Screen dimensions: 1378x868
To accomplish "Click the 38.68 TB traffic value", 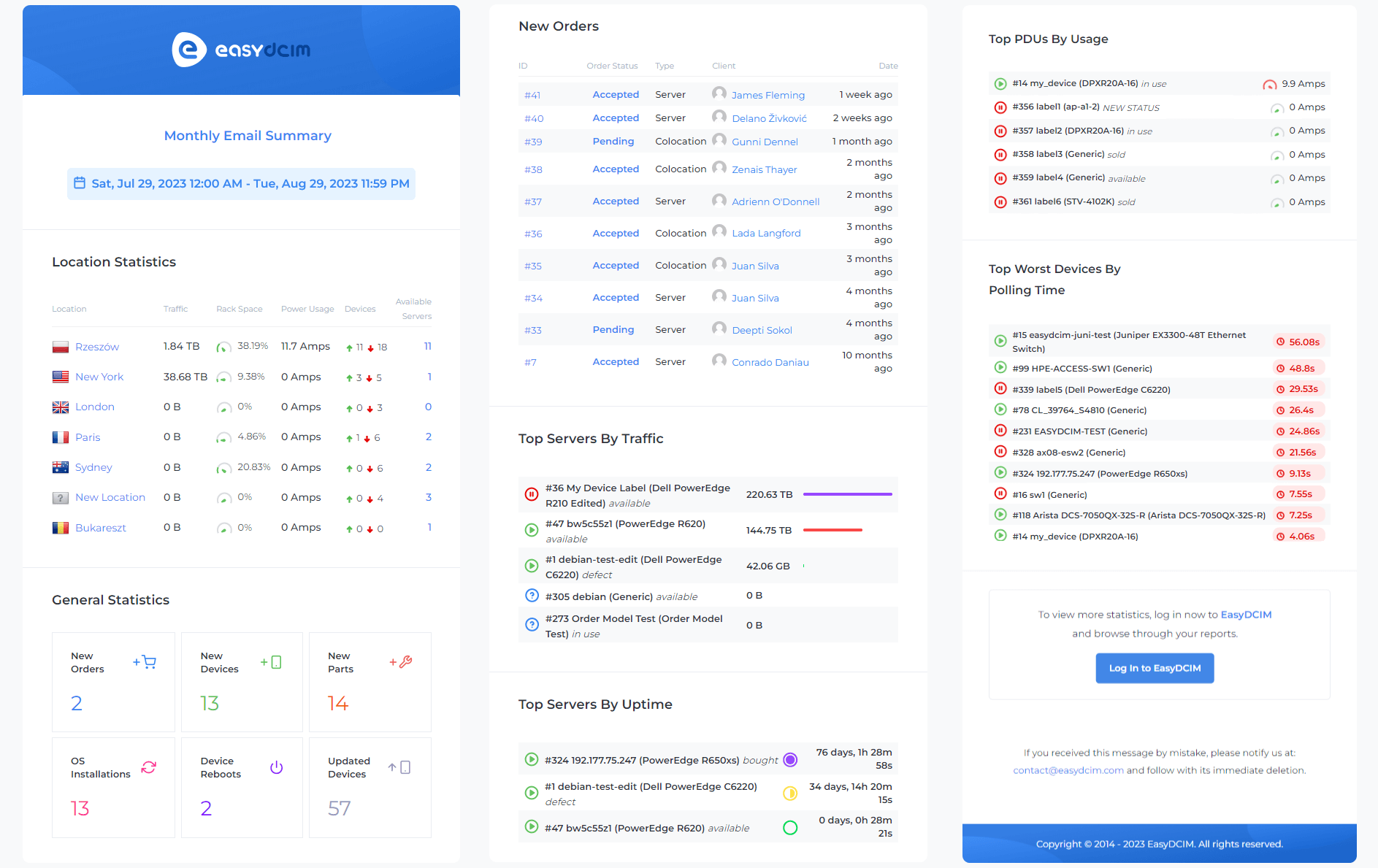I will point(185,377).
